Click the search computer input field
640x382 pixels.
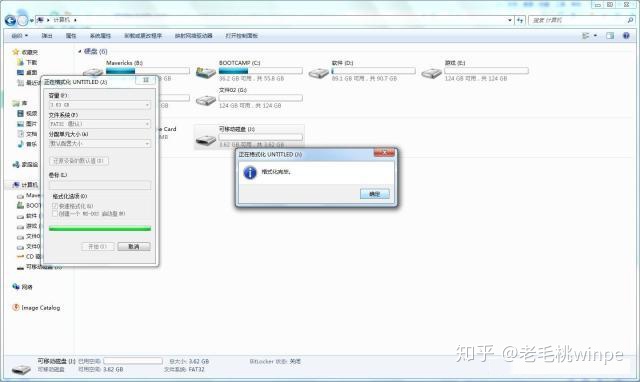[578, 20]
